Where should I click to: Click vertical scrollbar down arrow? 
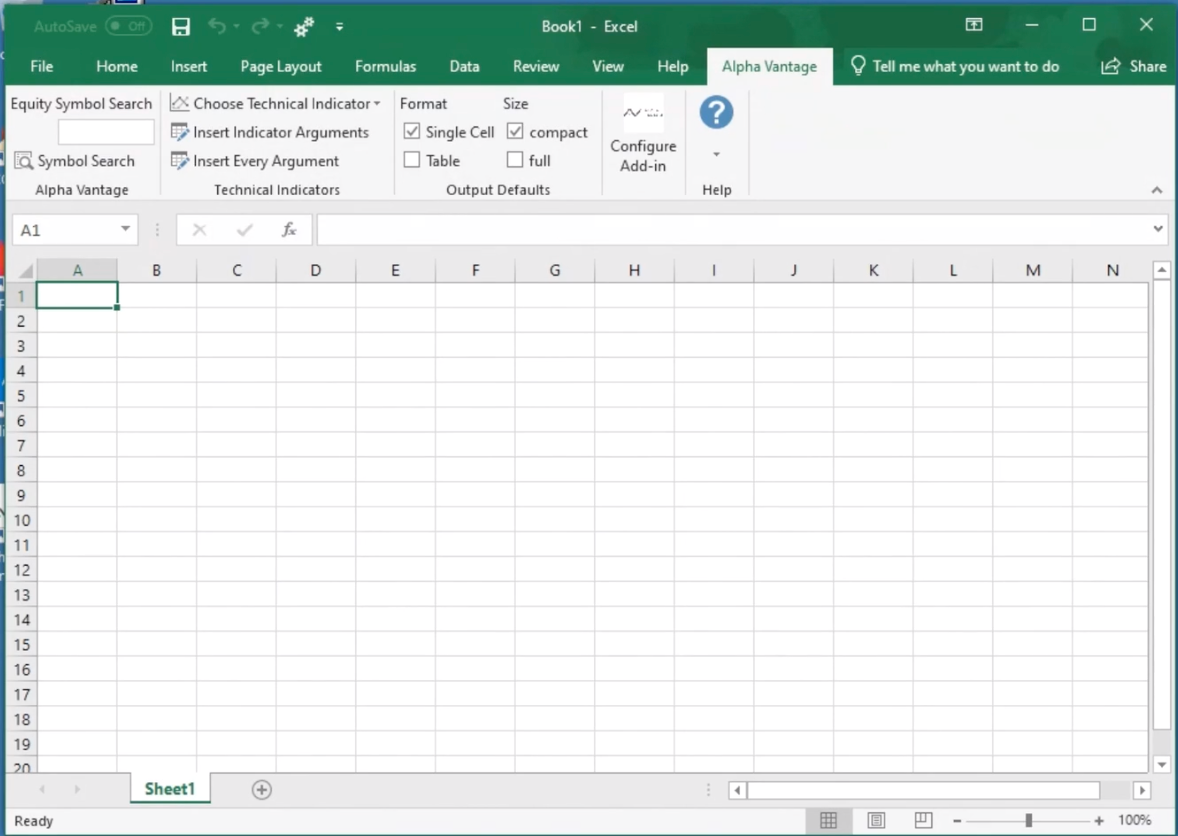(x=1162, y=765)
